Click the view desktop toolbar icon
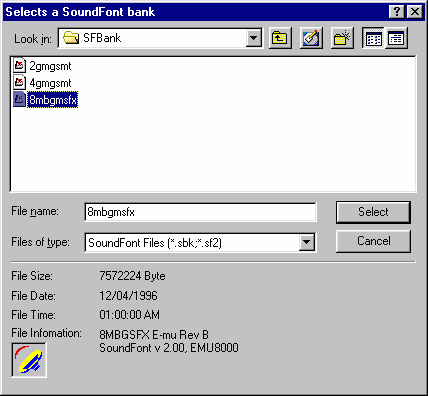Image resolution: width=428 pixels, height=396 pixels. coord(311,38)
